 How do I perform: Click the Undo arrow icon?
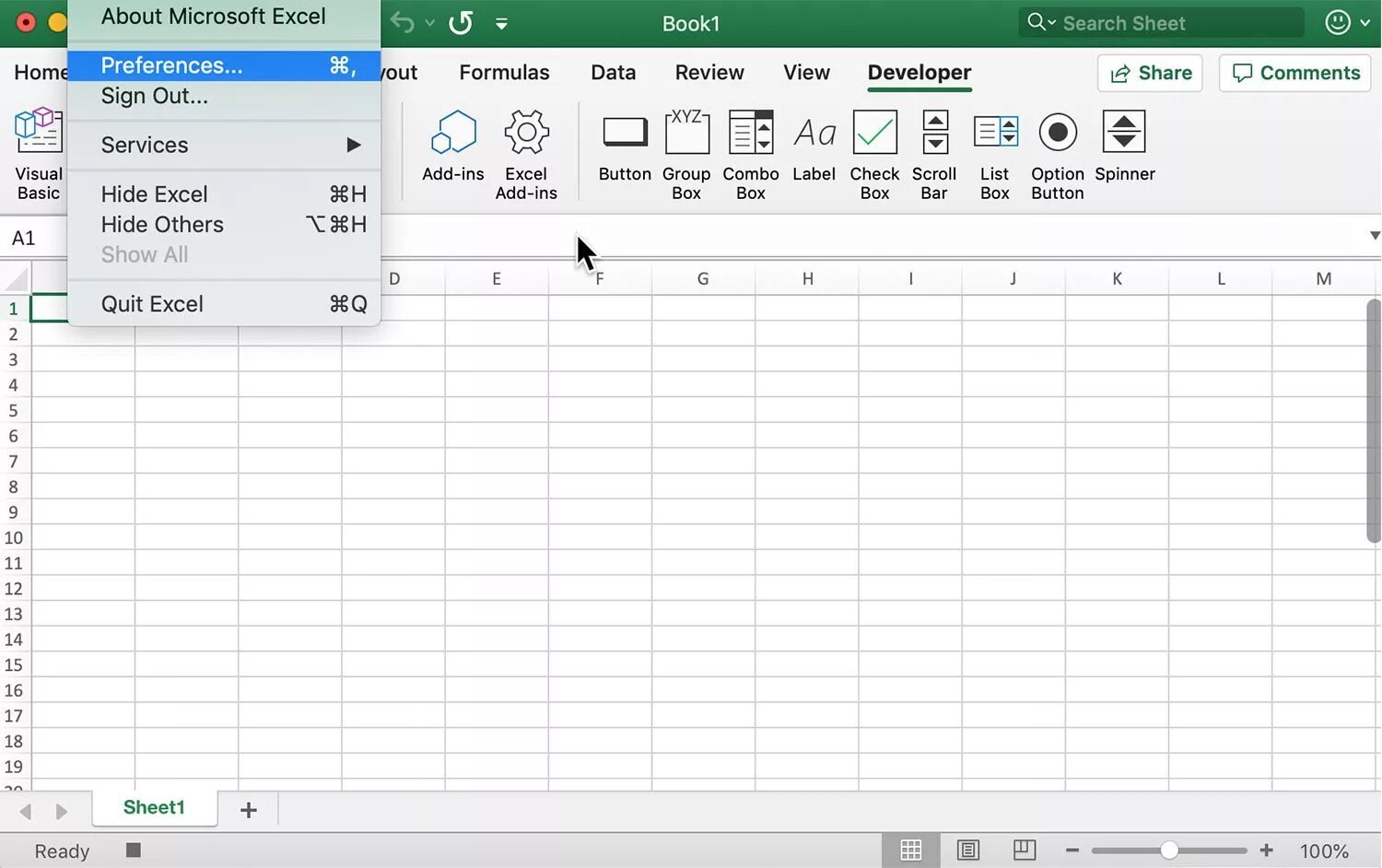[402, 22]
